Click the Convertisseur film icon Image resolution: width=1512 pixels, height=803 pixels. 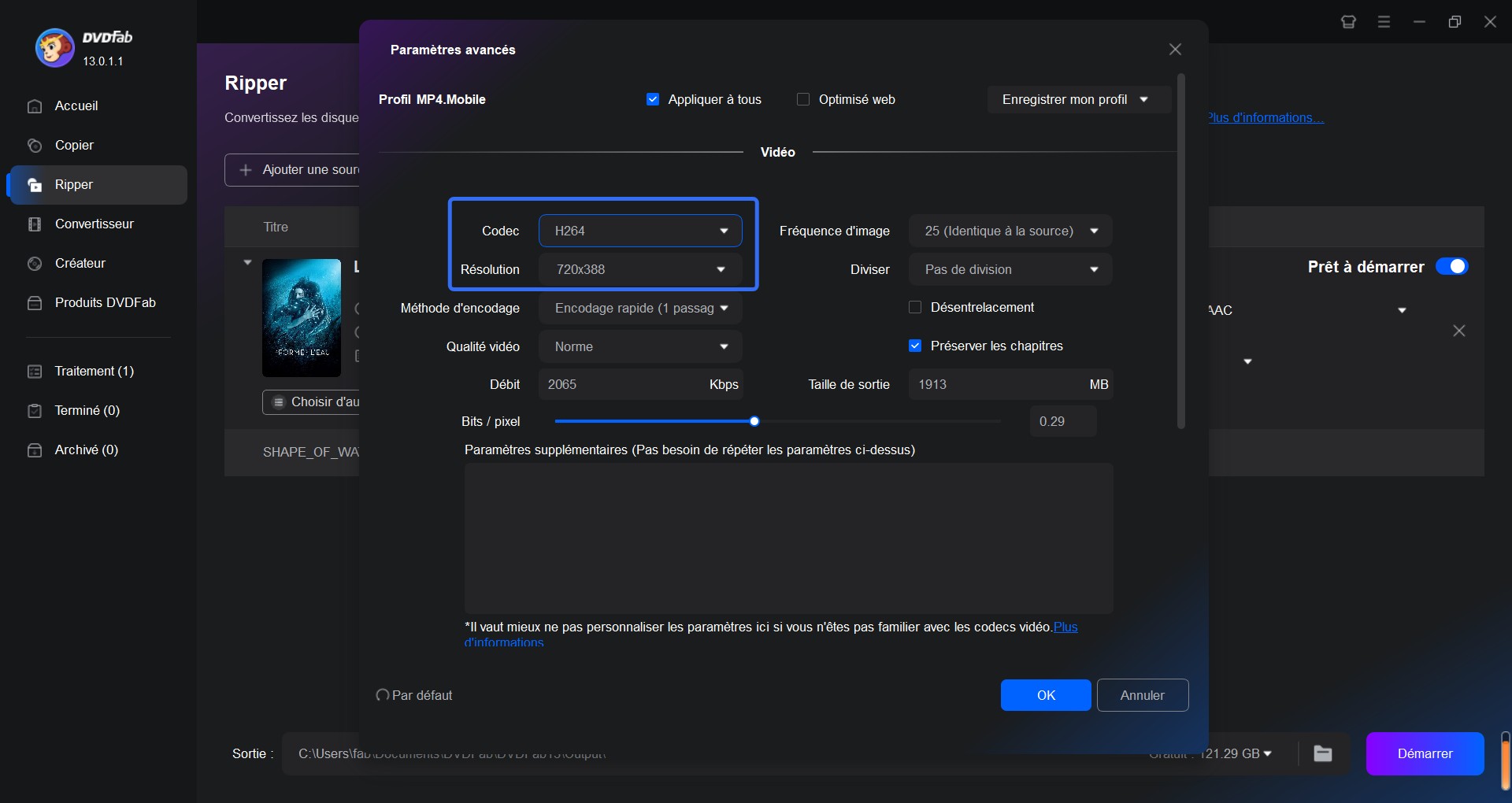click(x=35, y=224)
